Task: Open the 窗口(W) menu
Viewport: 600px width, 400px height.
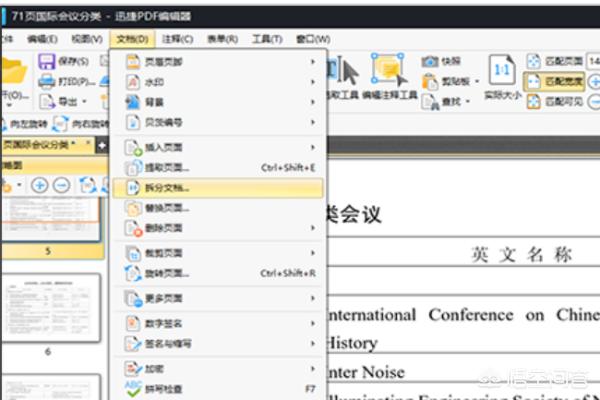Action: [x=313, y=39]
